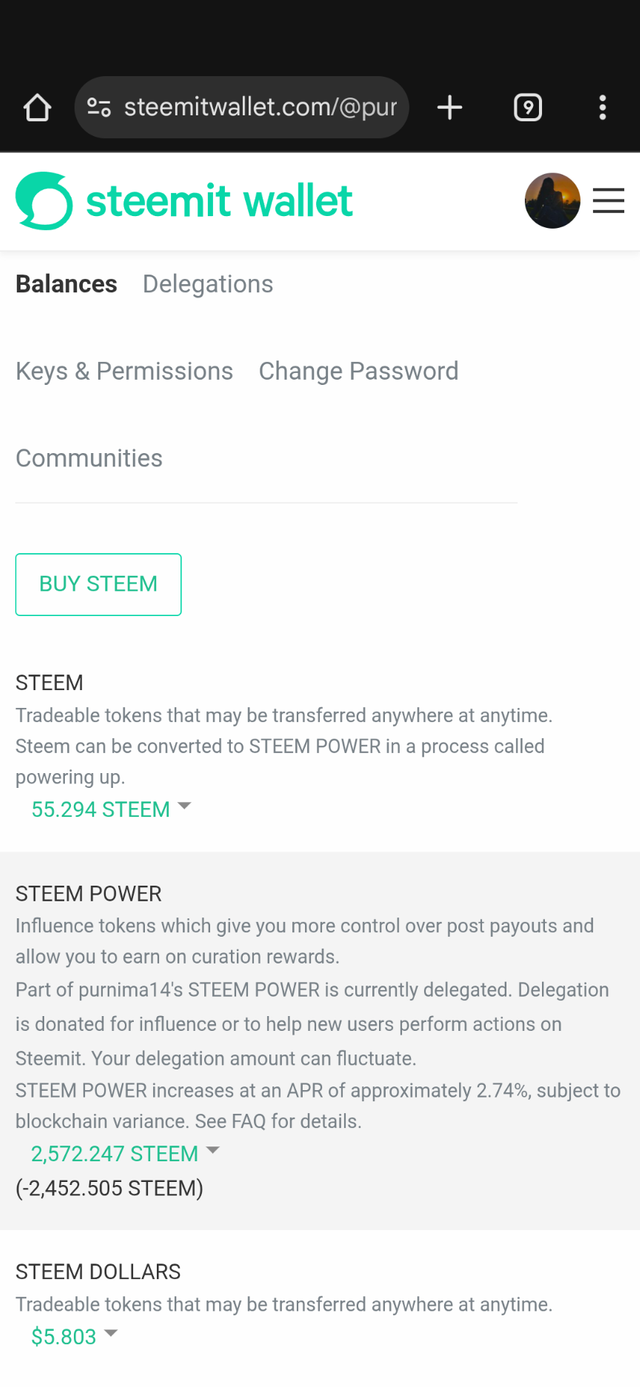Open the user profile avatar
Viewport: 640px width, 1387px height.
552,201
